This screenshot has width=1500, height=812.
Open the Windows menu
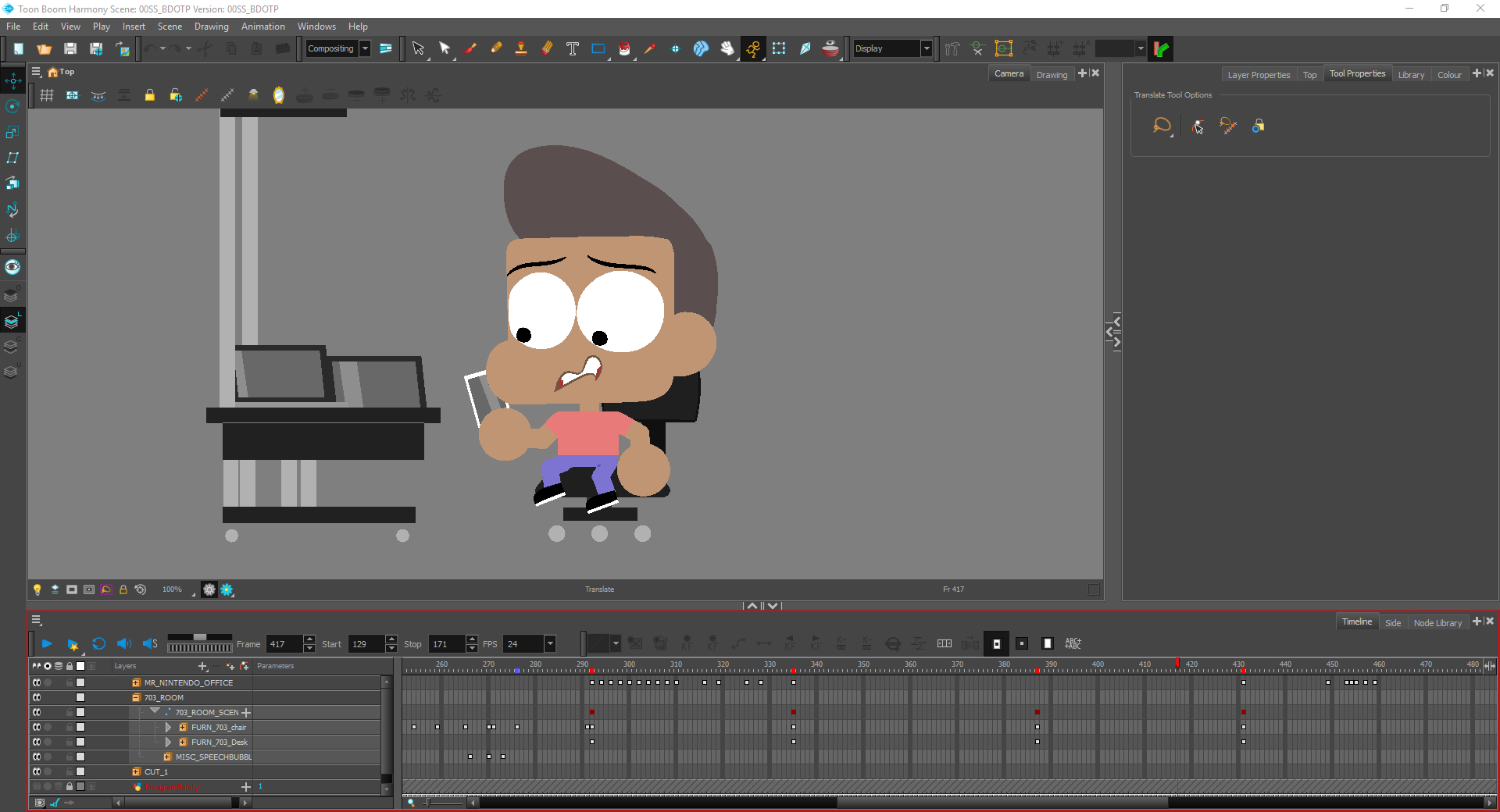click(316, 27)
